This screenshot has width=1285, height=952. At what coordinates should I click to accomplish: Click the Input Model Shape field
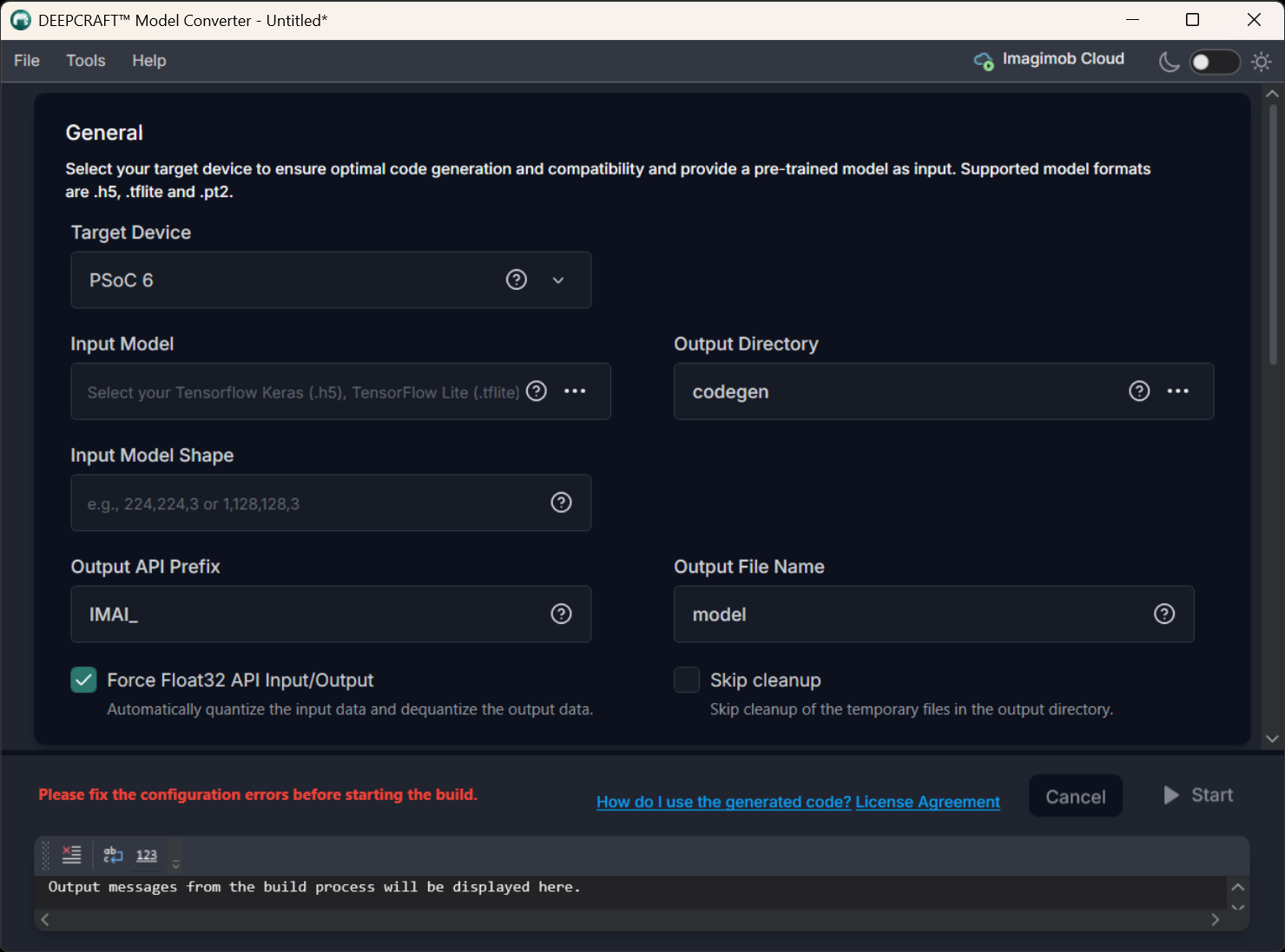pos(331,502)
